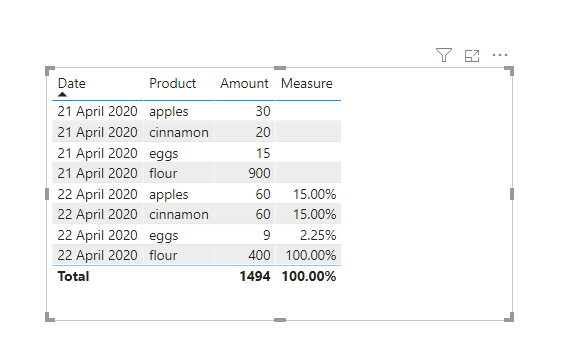Click 22 April 2020 date in apples row
Viewport: 578px width, 361px height.
tap(97, 194)
